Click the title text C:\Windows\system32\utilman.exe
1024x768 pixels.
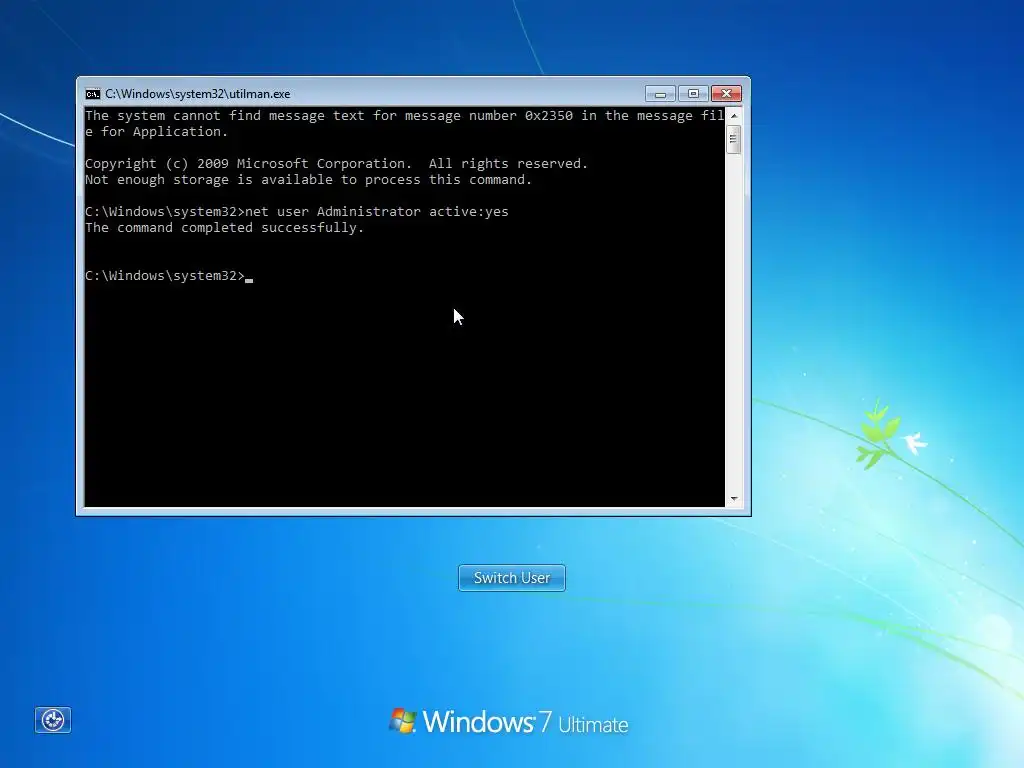coord(197,94)
